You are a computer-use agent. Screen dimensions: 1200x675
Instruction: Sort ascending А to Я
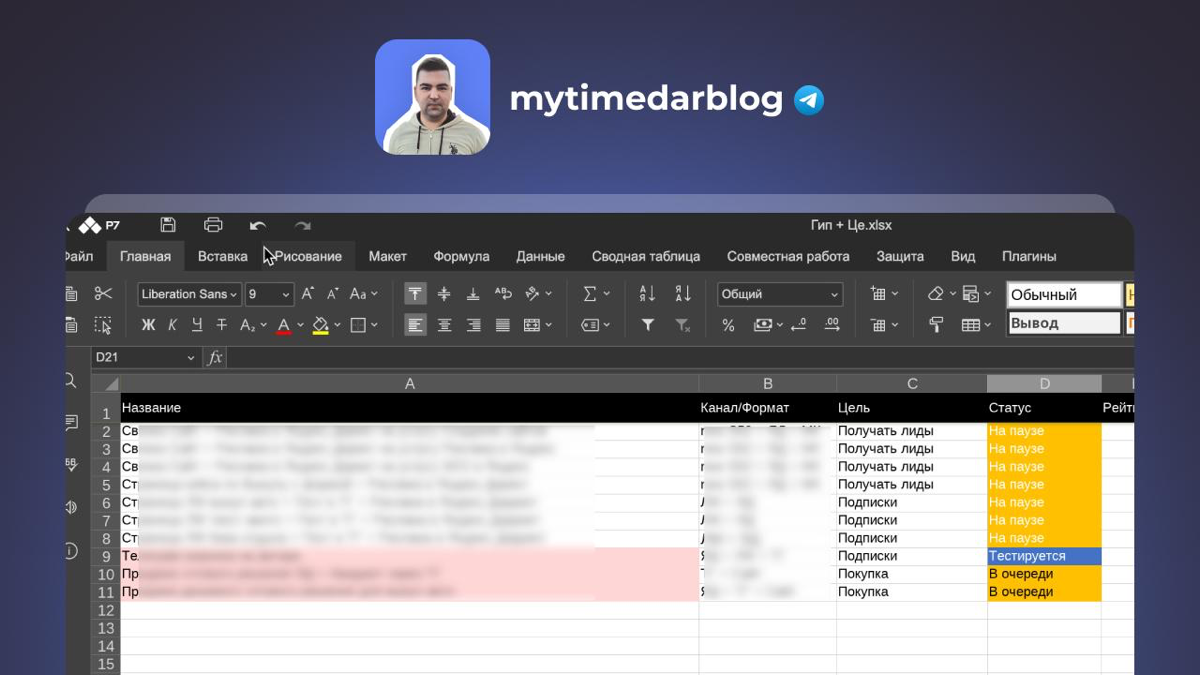tap(647, 294)
